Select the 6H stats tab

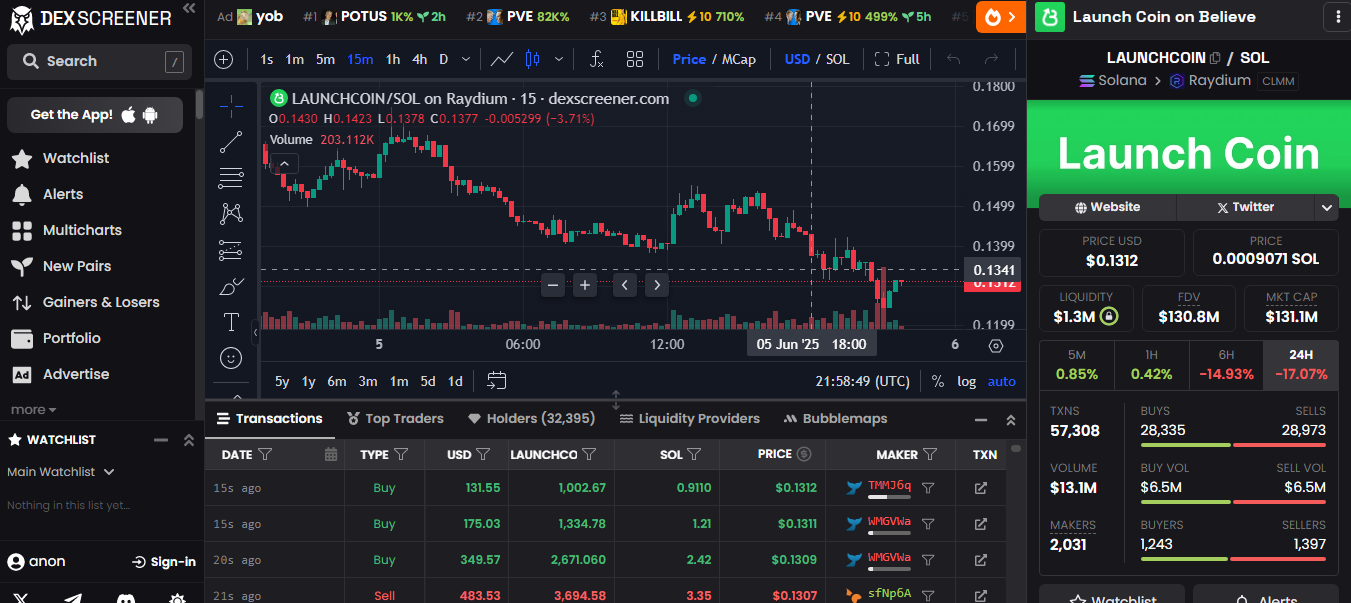click(1225, 366)
